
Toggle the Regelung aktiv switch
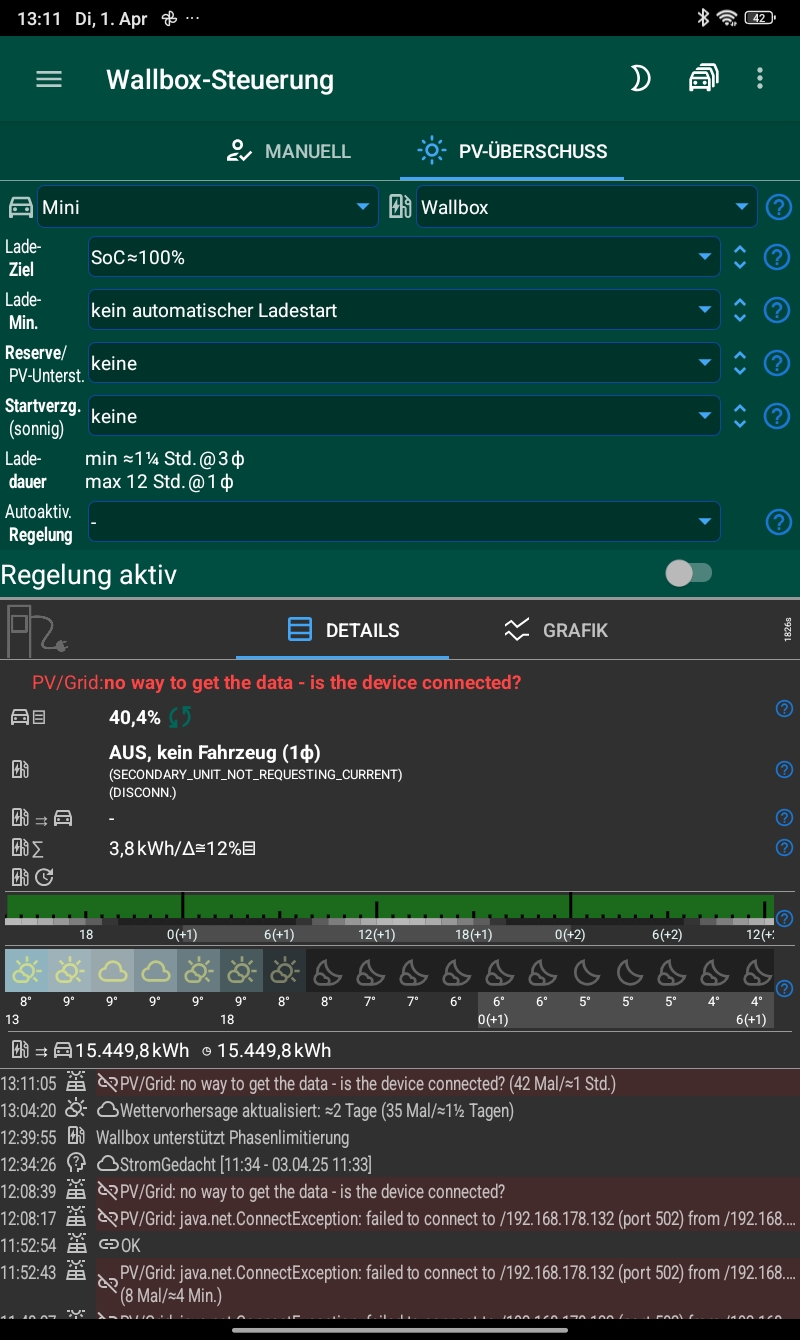689,573
